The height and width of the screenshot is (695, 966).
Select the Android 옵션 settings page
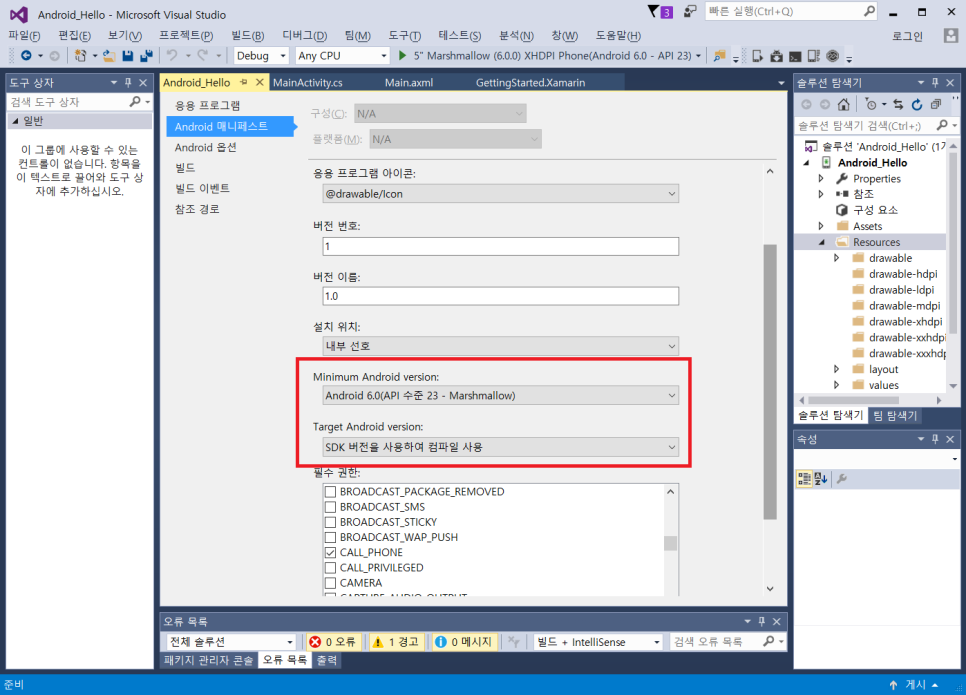[206, 148]
